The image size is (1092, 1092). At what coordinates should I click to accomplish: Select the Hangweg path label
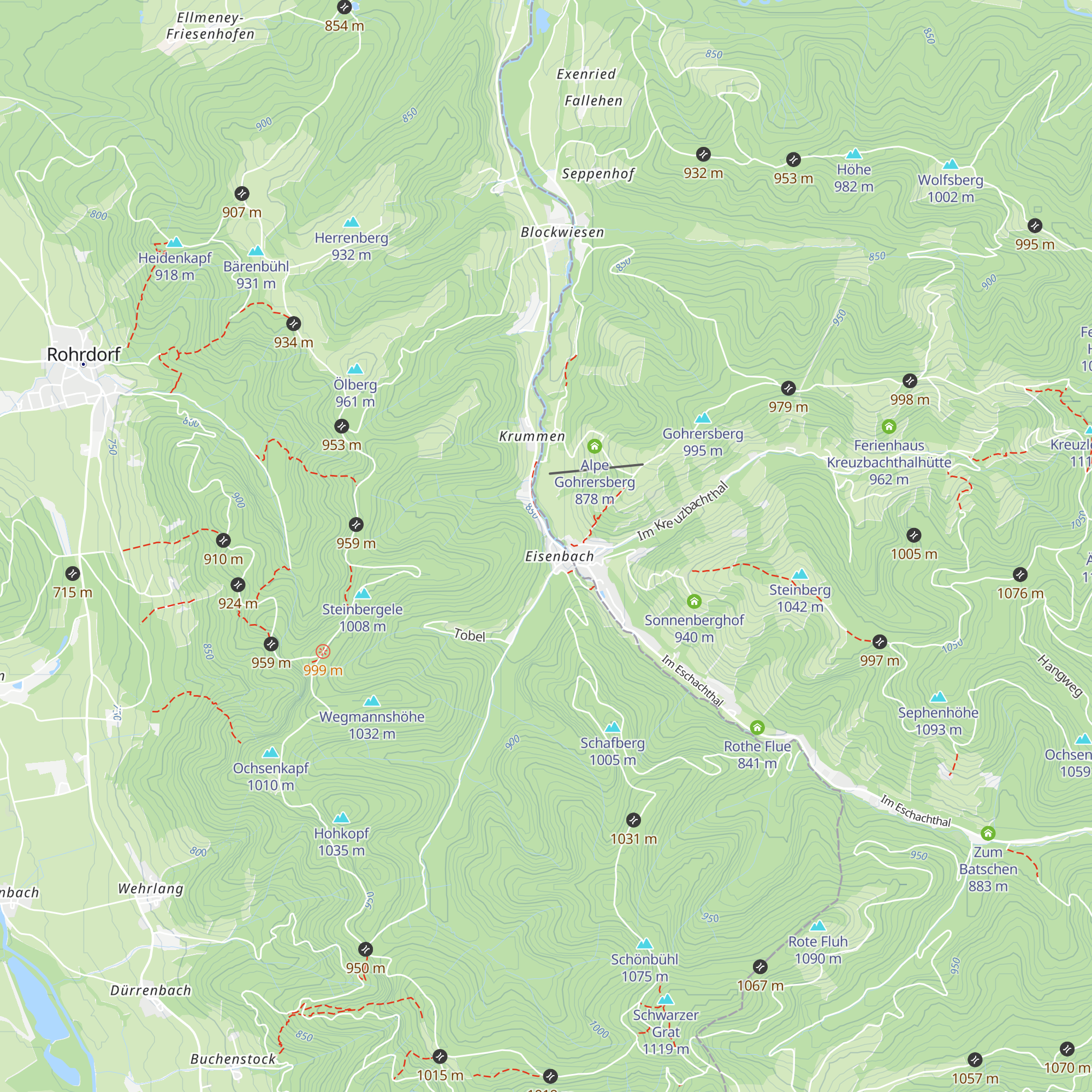(1060, 675)
